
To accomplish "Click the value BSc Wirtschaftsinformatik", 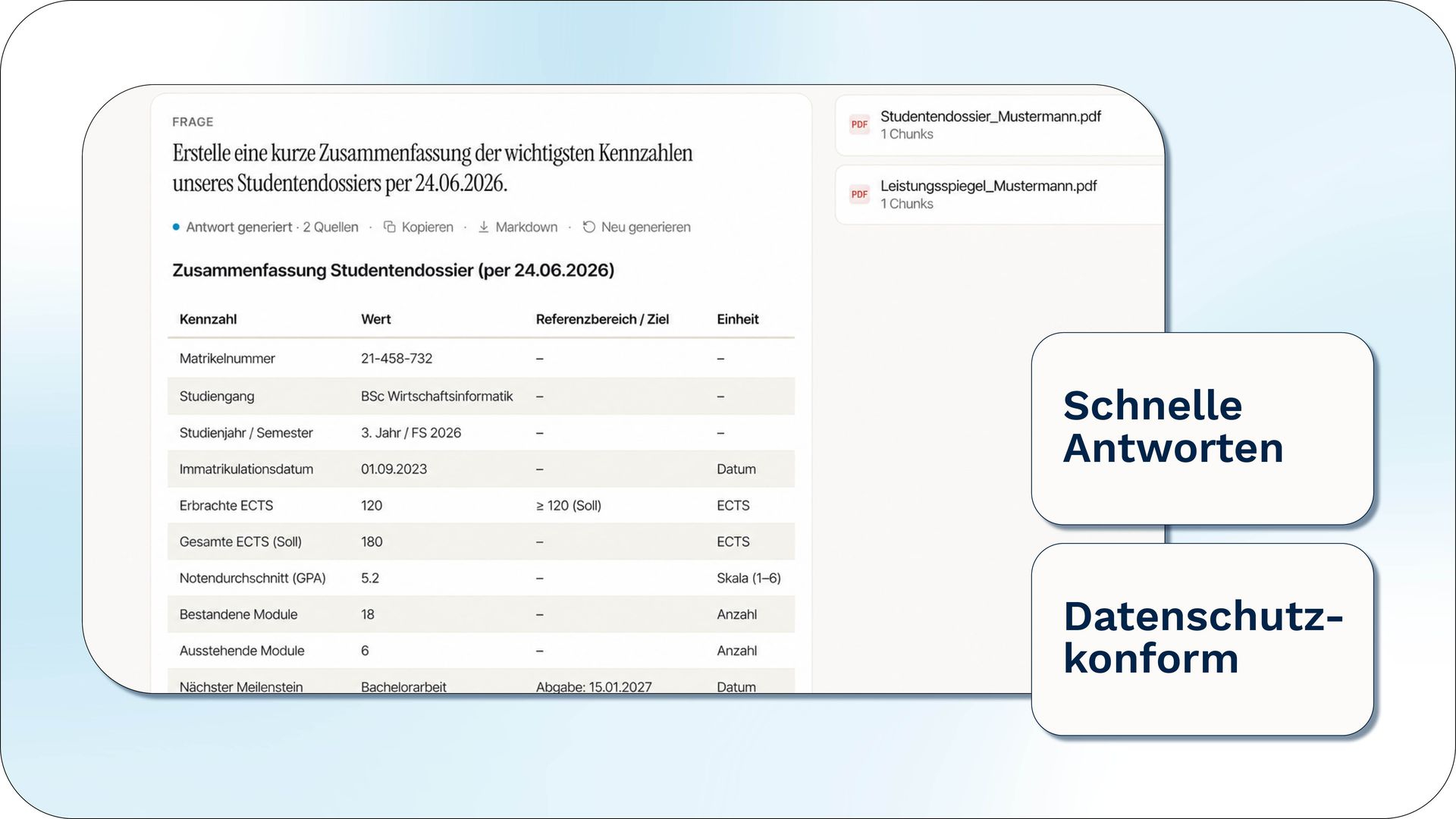I will point(437,397).
